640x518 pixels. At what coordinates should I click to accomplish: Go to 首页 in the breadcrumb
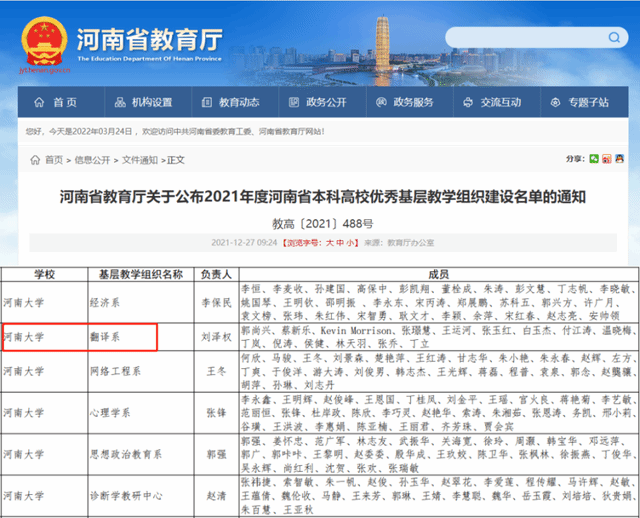(x=54, y=160)
